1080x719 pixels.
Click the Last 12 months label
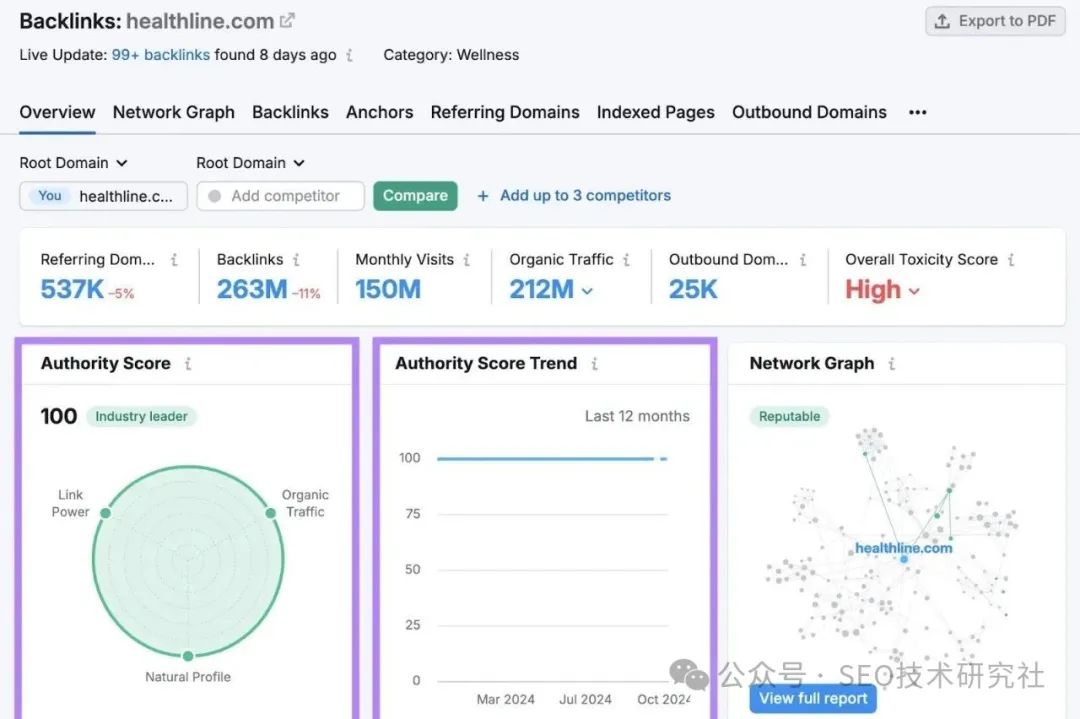[x=637, y=417]
